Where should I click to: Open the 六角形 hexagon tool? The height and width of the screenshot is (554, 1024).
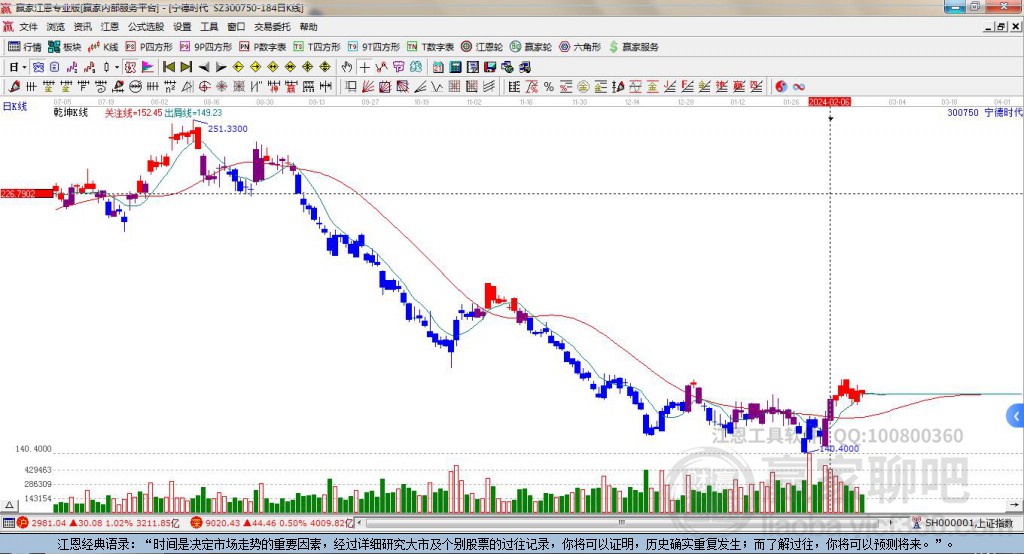[580, 47]
